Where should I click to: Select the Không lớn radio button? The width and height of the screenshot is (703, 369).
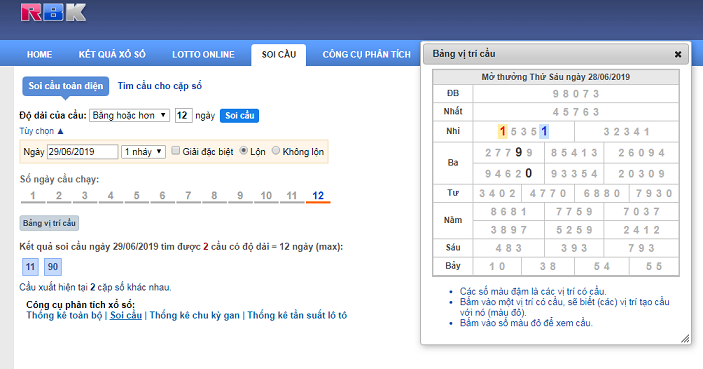[276, 151]
